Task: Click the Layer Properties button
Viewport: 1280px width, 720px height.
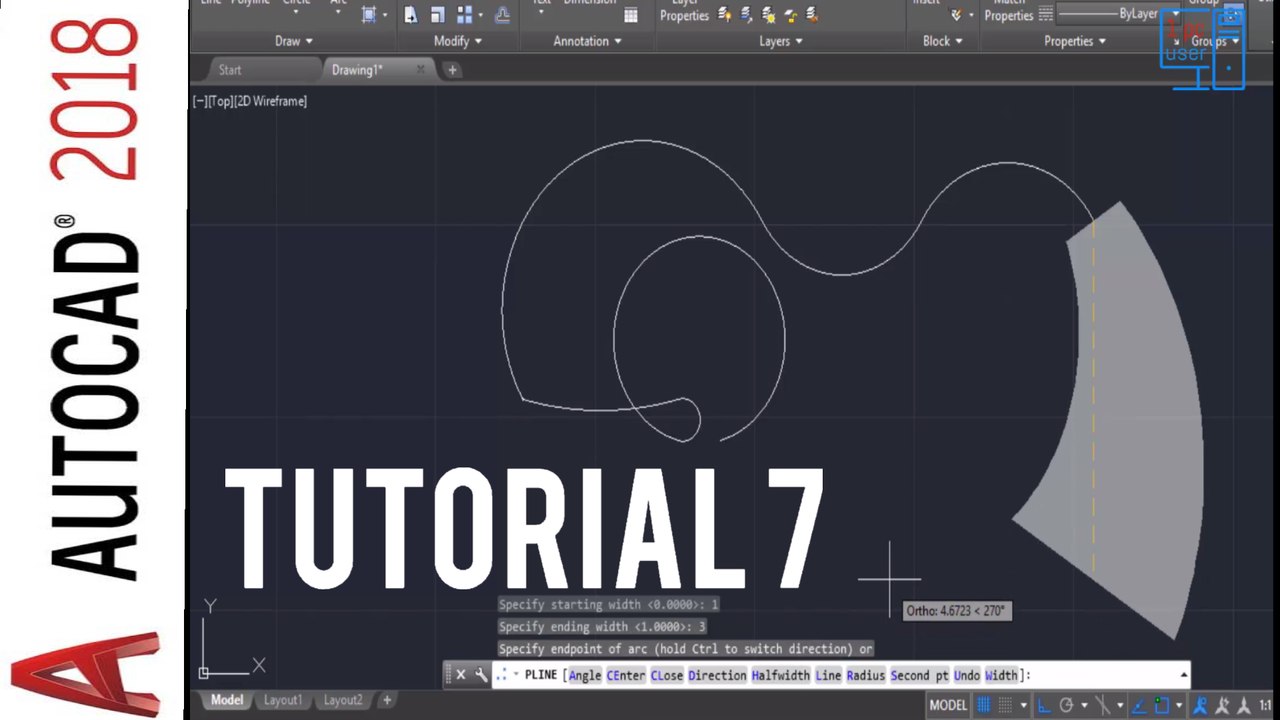Action: coord(684,12)
